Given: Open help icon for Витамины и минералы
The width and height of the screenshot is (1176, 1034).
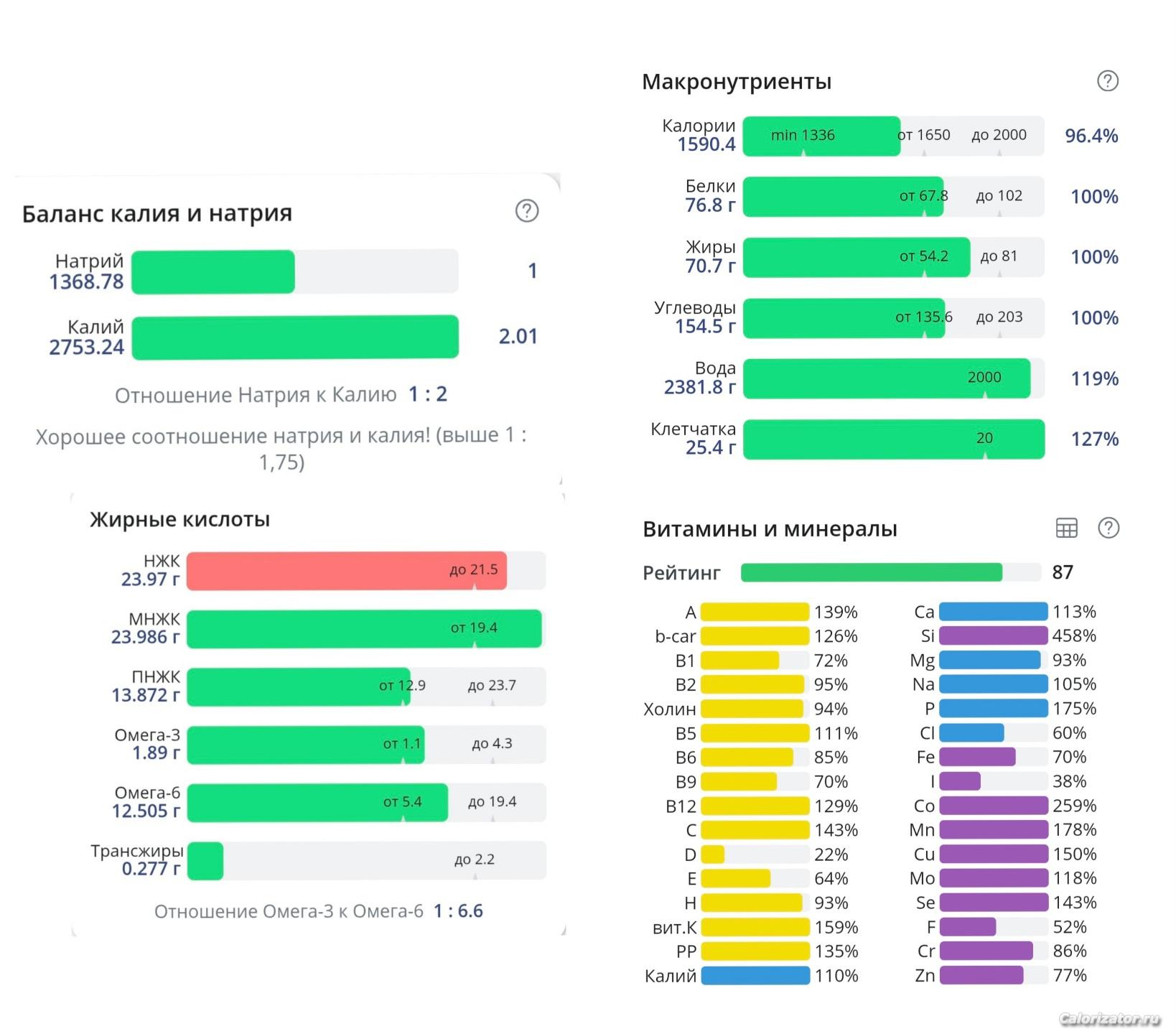Looking at the screenshot, I should click(1108, 528).
